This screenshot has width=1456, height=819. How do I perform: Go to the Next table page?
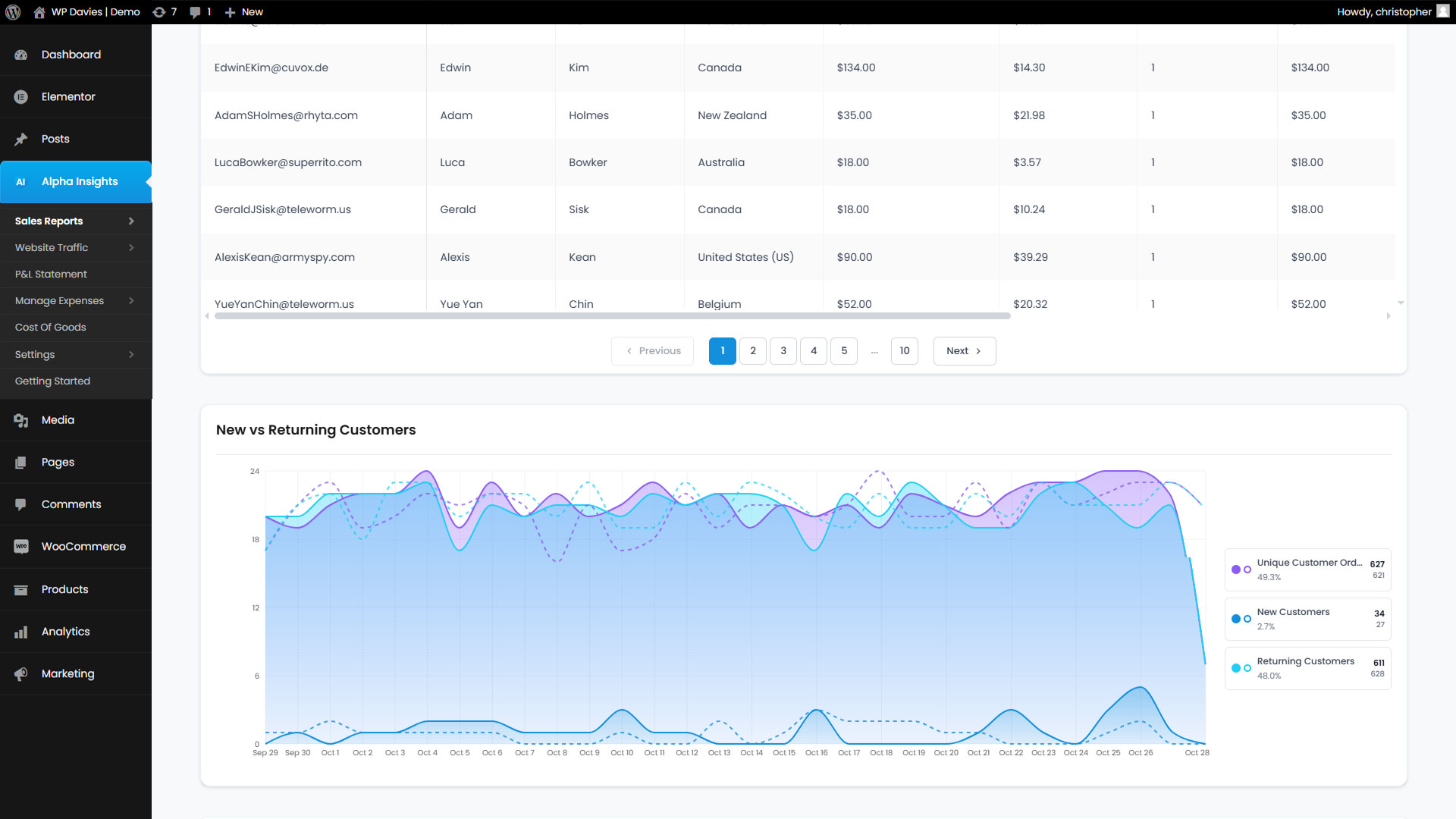tap(964, 351)
